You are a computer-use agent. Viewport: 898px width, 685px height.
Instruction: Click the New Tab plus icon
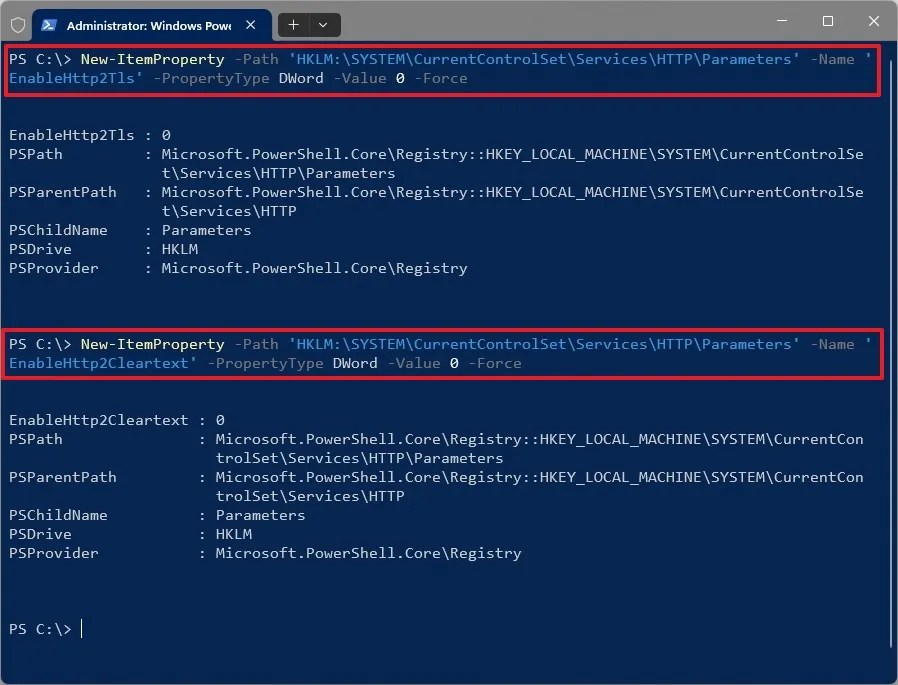pos(293,24)
